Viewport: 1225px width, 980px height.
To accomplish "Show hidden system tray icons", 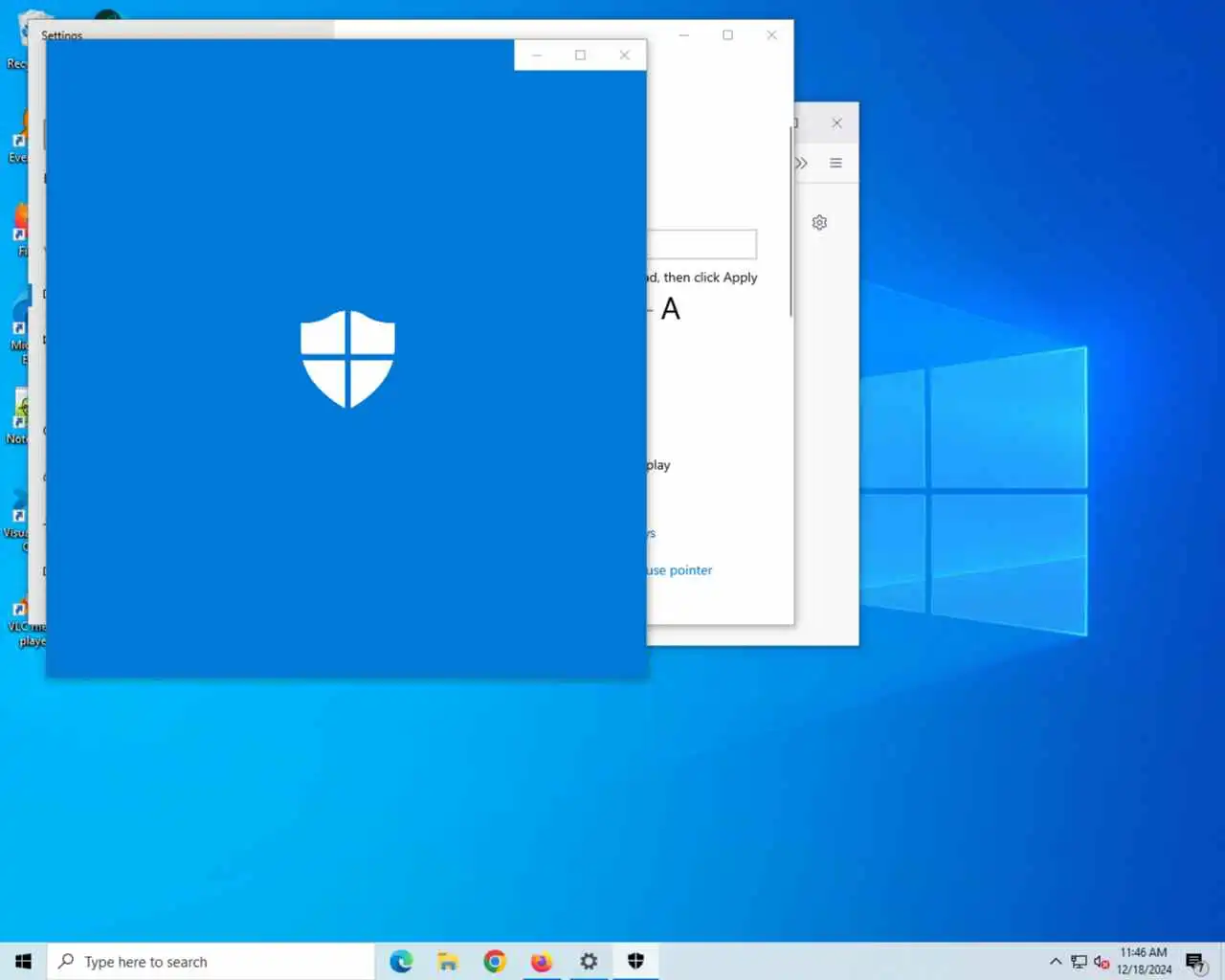I will pyautogui.click(x=1056, y=962).
